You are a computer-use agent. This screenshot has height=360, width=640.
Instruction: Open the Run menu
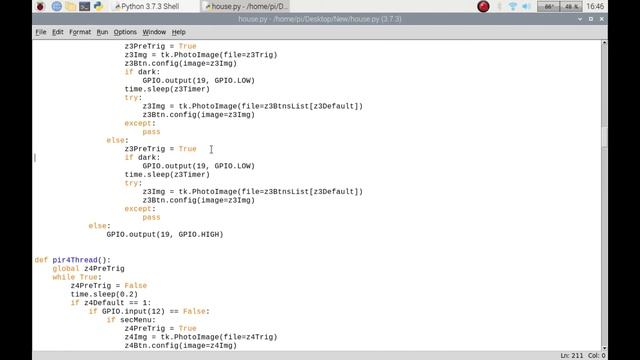point(102,32)
